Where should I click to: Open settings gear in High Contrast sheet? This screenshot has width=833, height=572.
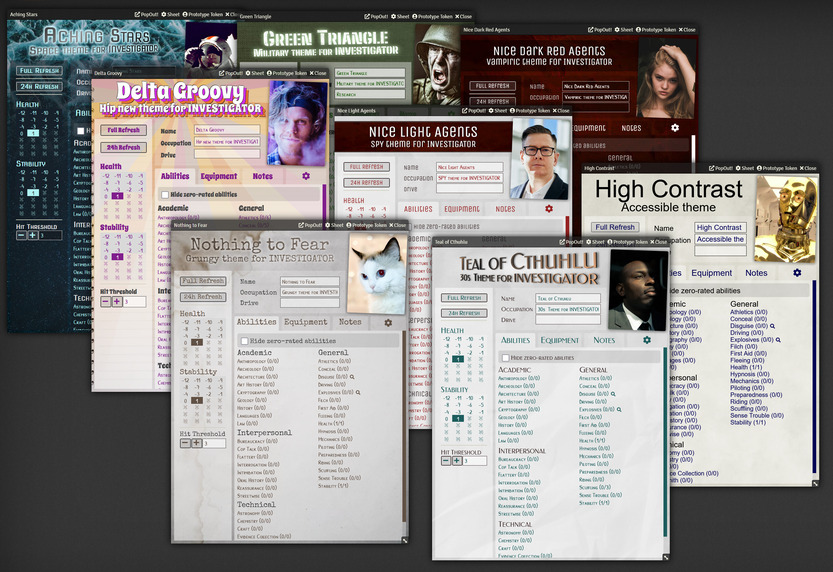pos(797,272)
